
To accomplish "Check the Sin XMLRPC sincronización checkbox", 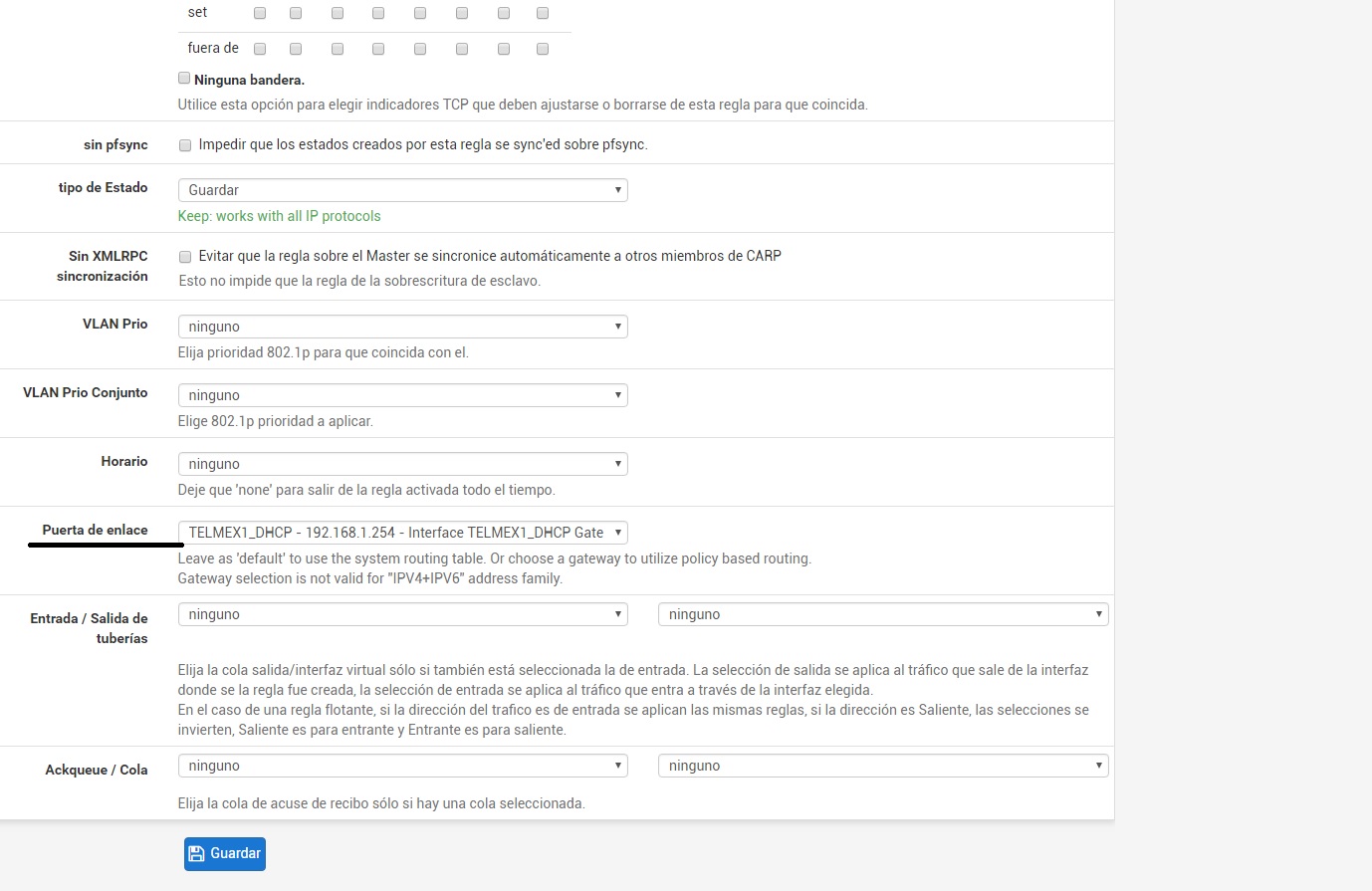I will tap(185, 257).
